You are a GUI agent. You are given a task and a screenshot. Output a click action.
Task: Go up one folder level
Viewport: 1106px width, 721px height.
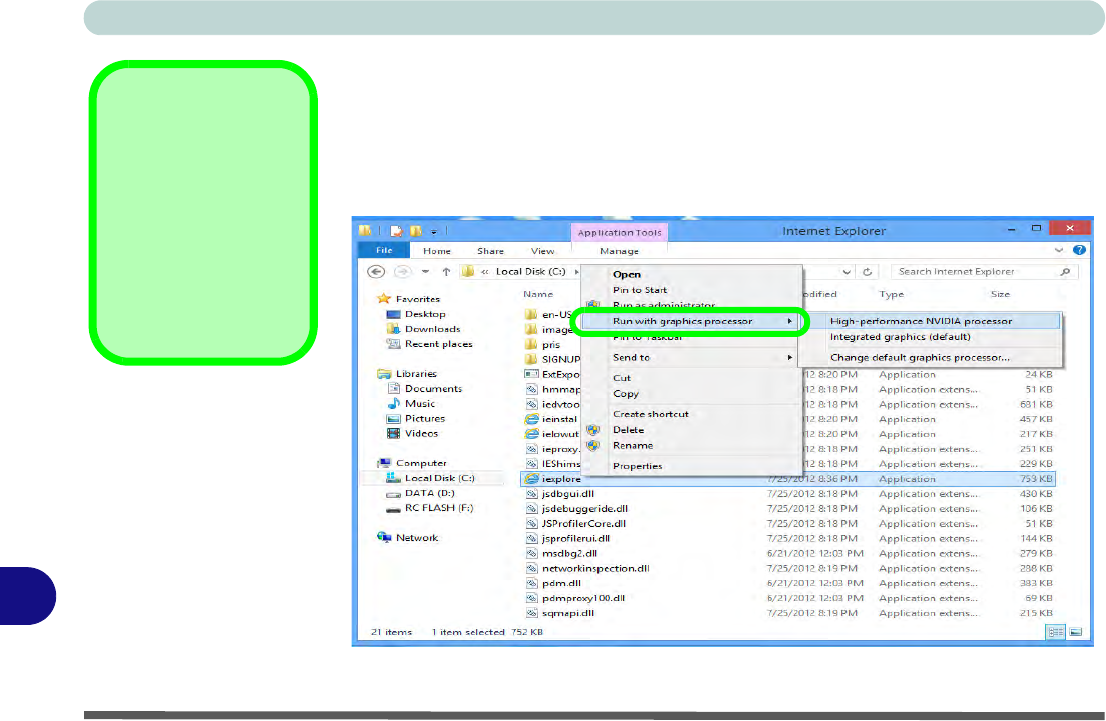tap(446, 272)
